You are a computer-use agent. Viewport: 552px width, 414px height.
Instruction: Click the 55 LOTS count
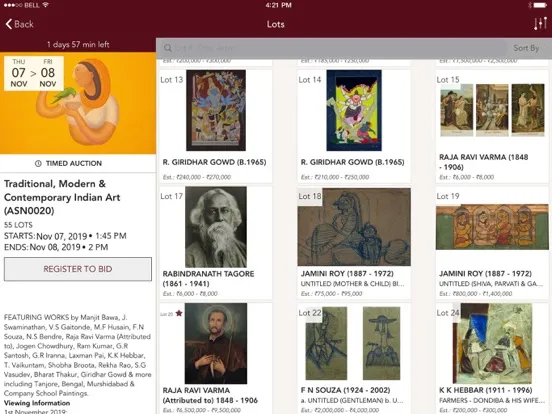coord(18,225)
